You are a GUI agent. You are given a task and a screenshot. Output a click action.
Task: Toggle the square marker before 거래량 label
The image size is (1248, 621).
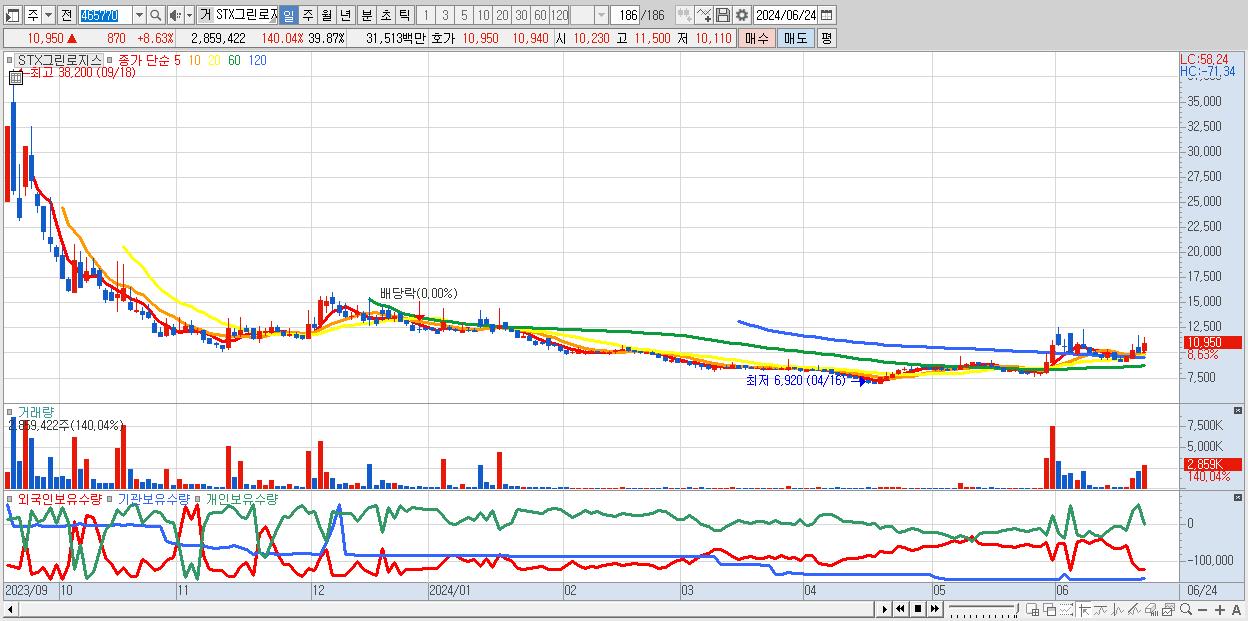tap(9, 411)
